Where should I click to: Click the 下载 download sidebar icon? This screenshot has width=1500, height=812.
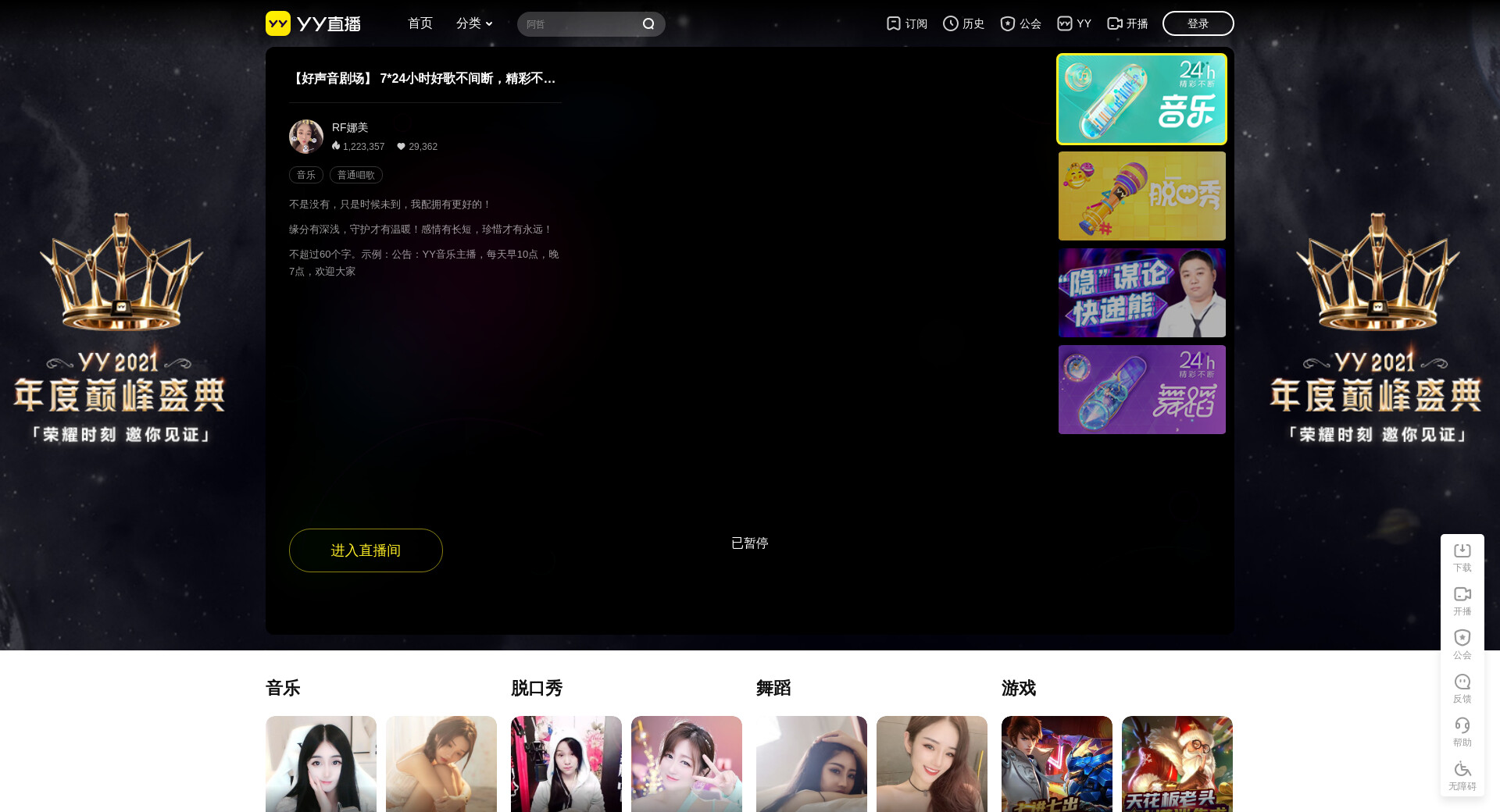click(1462, 557)
